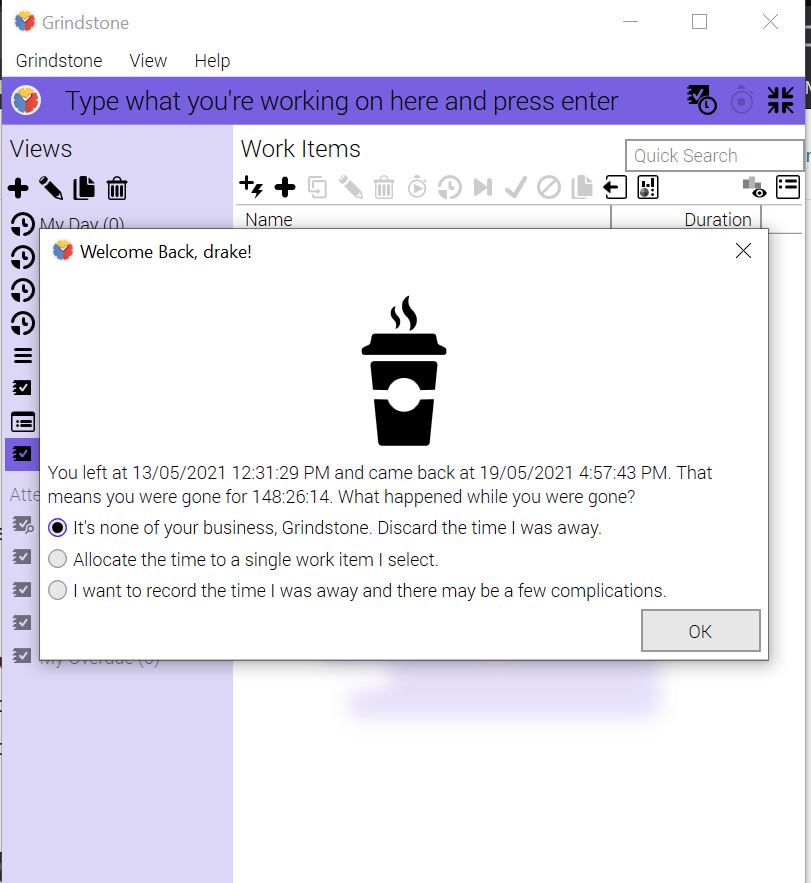The width and height of the screenshot is (811, 883).
Task: Click the copy view icon
Action: point(84,188)
